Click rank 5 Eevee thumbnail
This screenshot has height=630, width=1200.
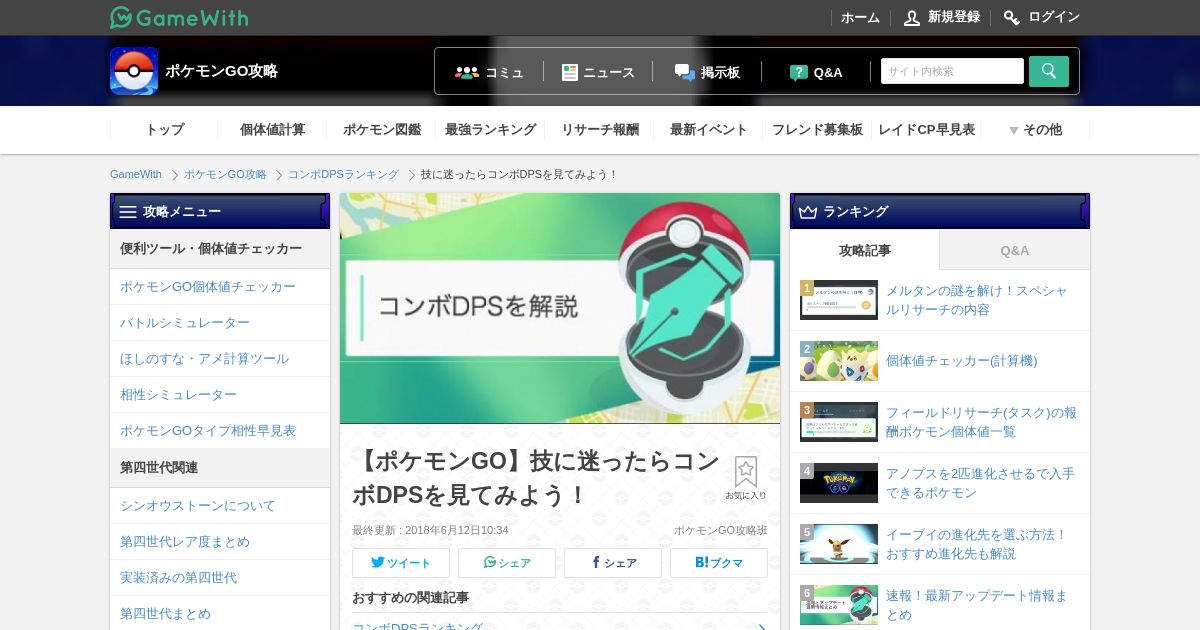click(x=839, y=544)
